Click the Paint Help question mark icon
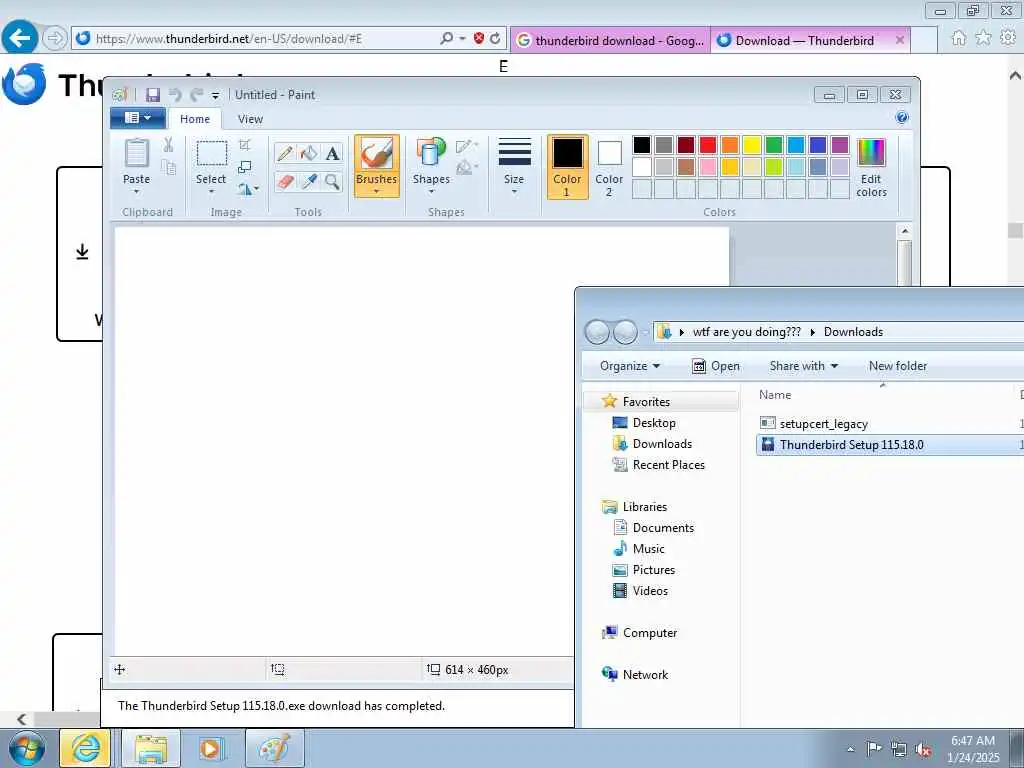Screen dimensions: 1024x768 (902, 118)
